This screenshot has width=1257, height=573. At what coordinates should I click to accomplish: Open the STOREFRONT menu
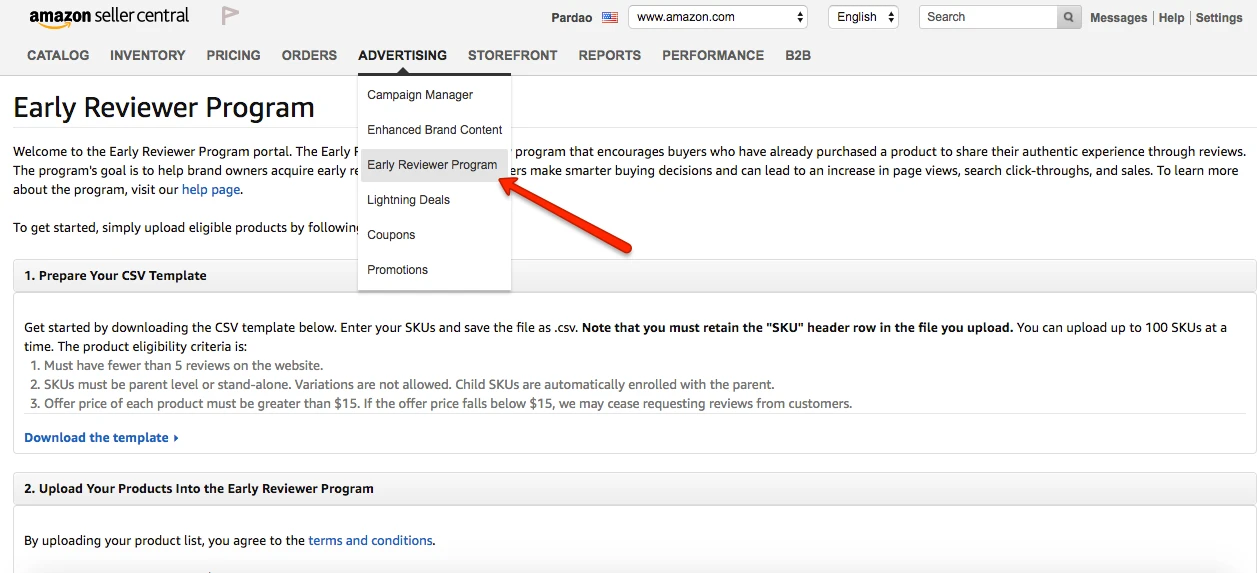(512, 55)
